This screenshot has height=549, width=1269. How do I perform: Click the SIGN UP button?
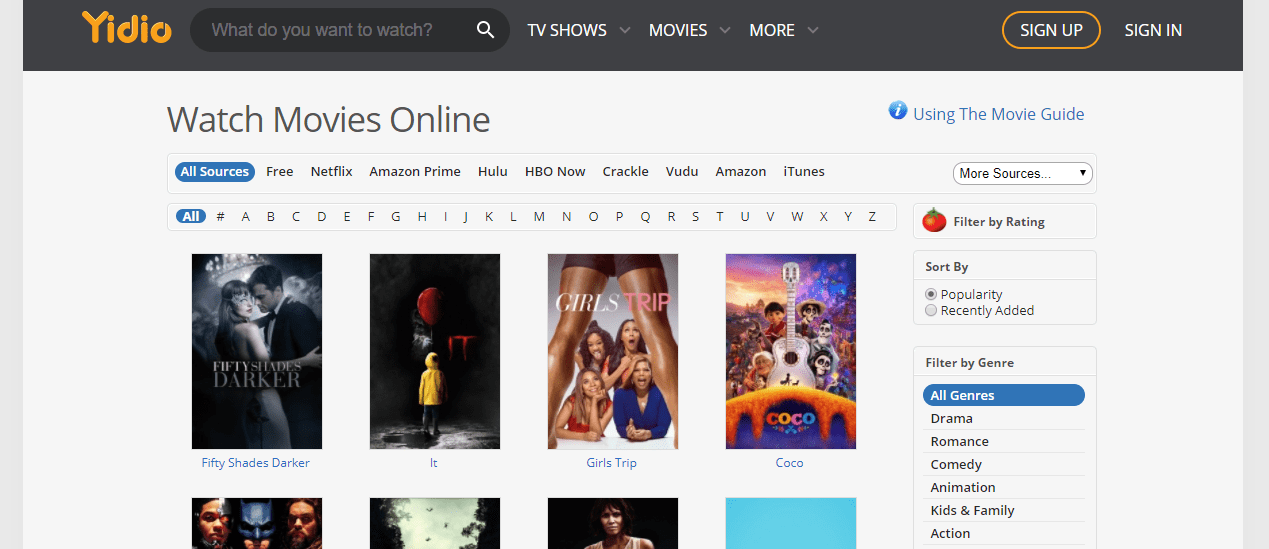1051,30
